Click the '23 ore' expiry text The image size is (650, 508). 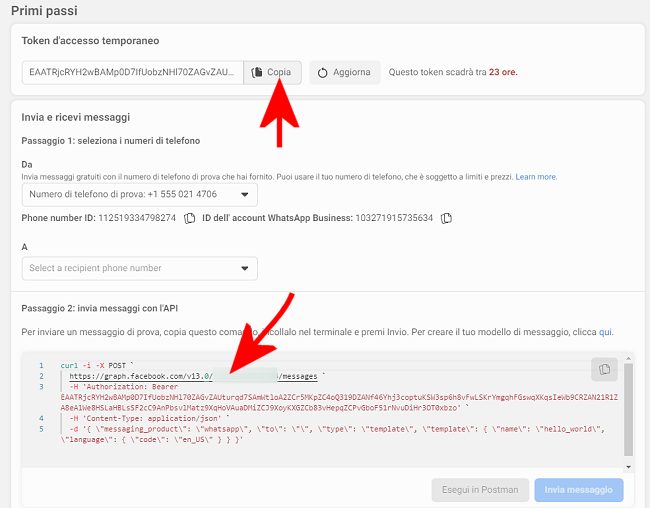pos(503,72)
